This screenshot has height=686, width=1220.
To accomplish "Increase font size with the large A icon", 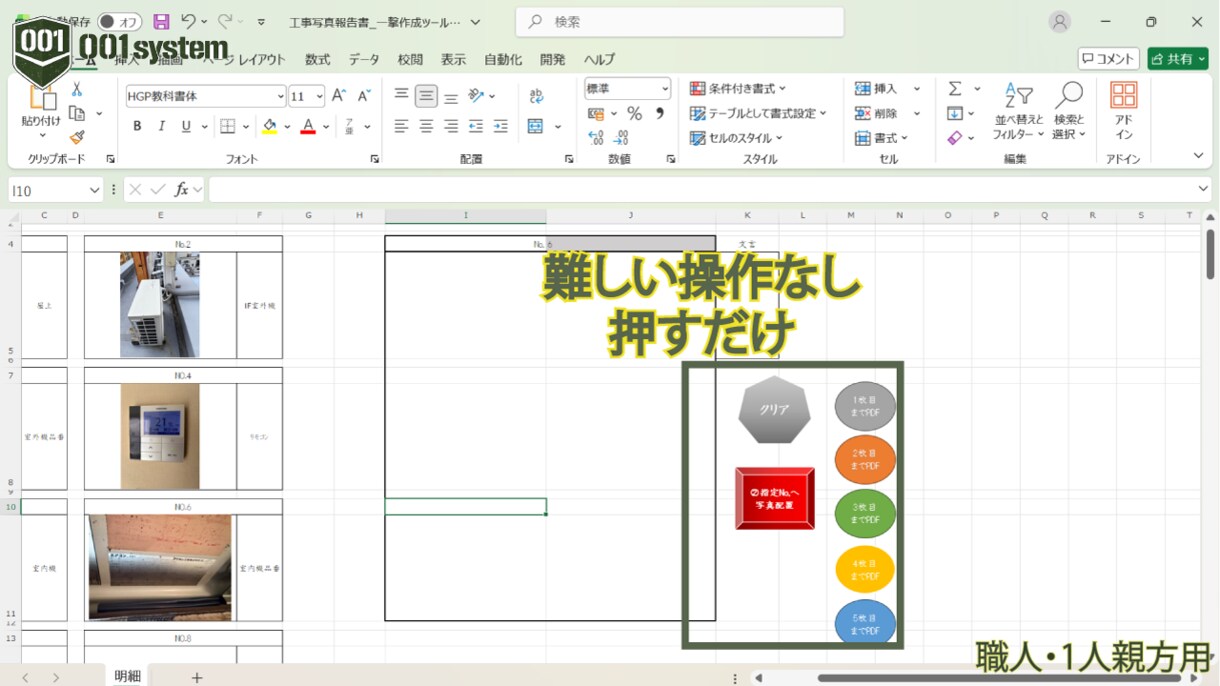I will pyautogui.click(x=339, y=96).
